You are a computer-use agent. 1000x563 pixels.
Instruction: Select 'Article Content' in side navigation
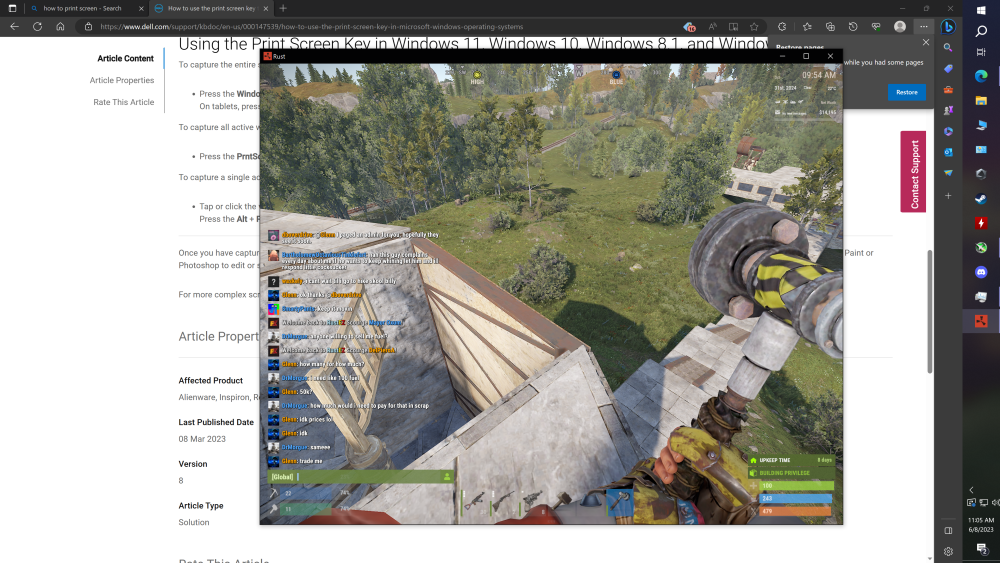coord(125,58)
